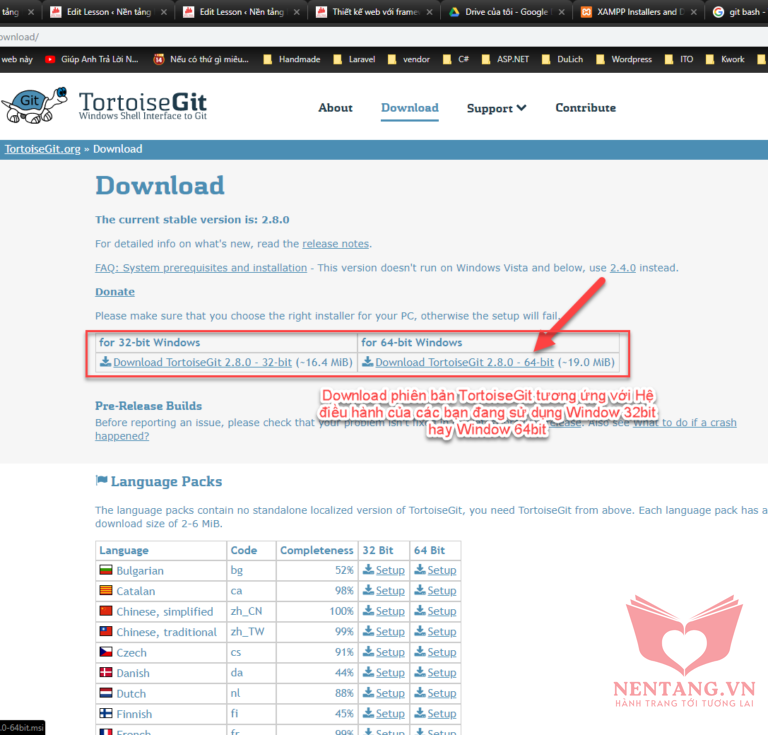Click the Bulgarian flag icon
Screen dimensions: 768x735
point(105,570)
